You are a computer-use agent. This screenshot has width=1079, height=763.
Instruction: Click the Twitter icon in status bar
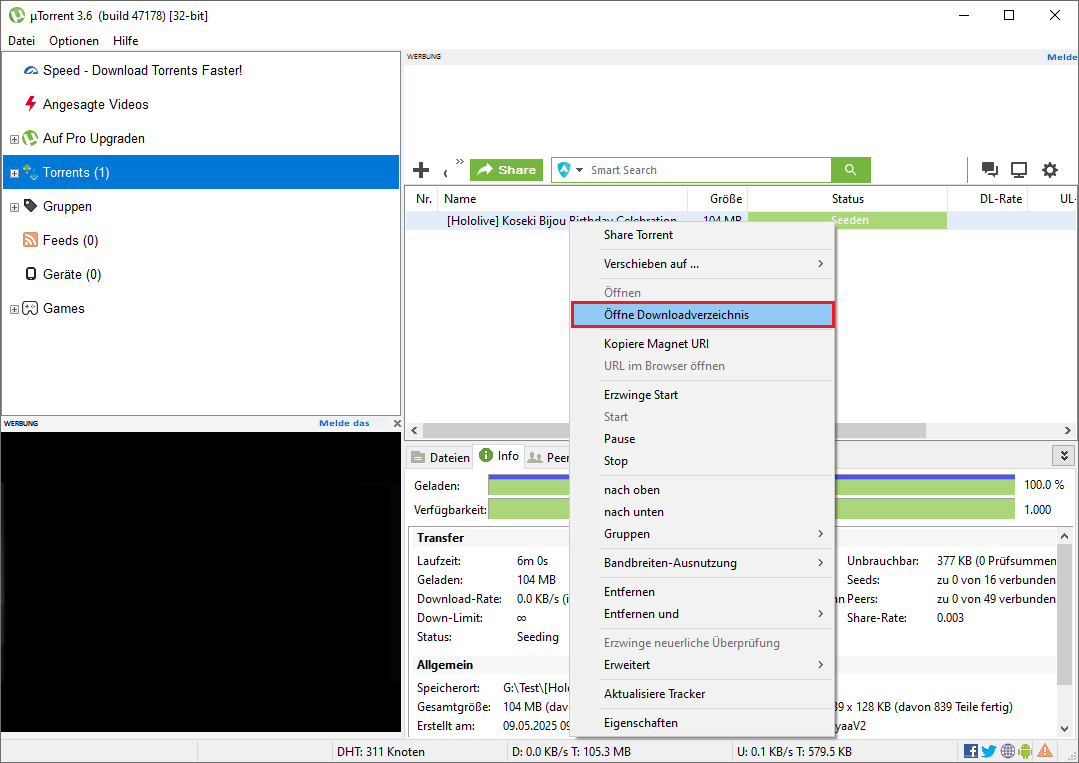click(989, 751)
